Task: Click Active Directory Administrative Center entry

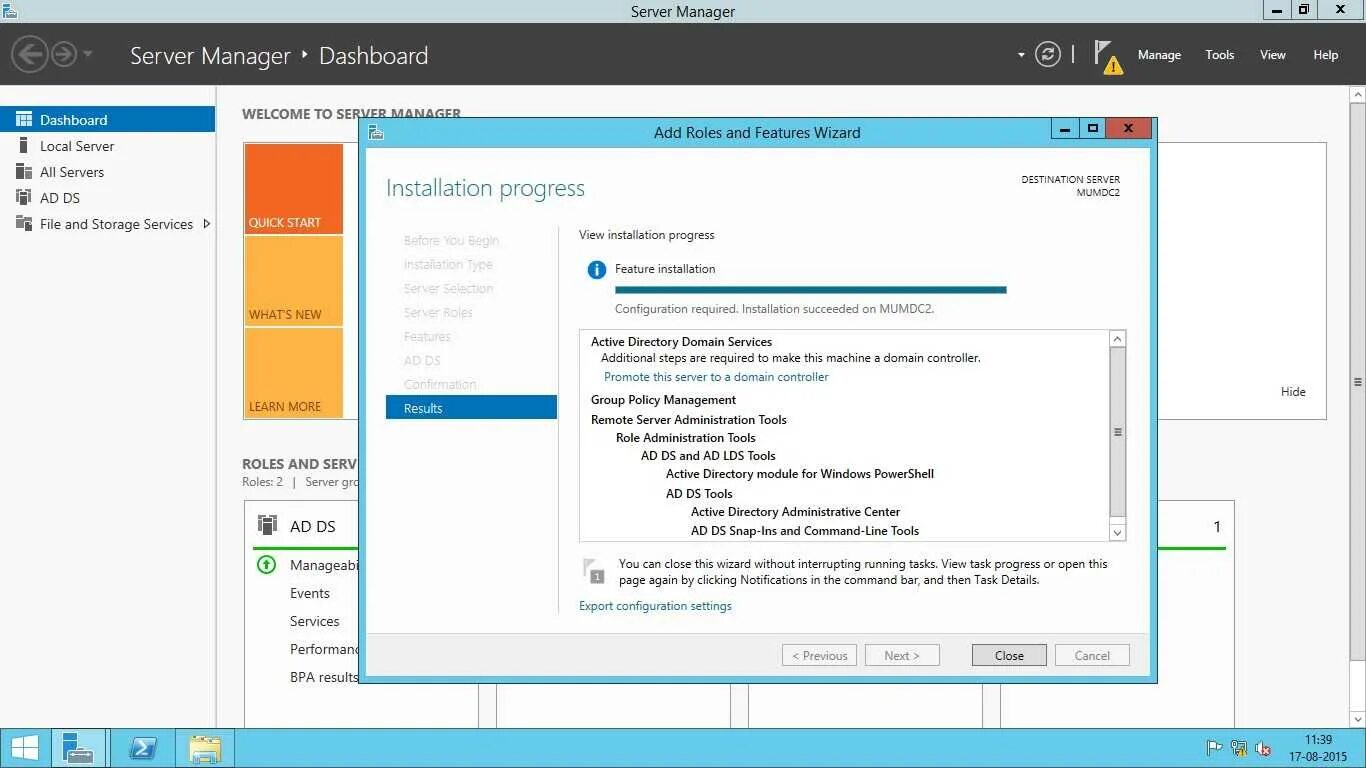Action: 795,512
